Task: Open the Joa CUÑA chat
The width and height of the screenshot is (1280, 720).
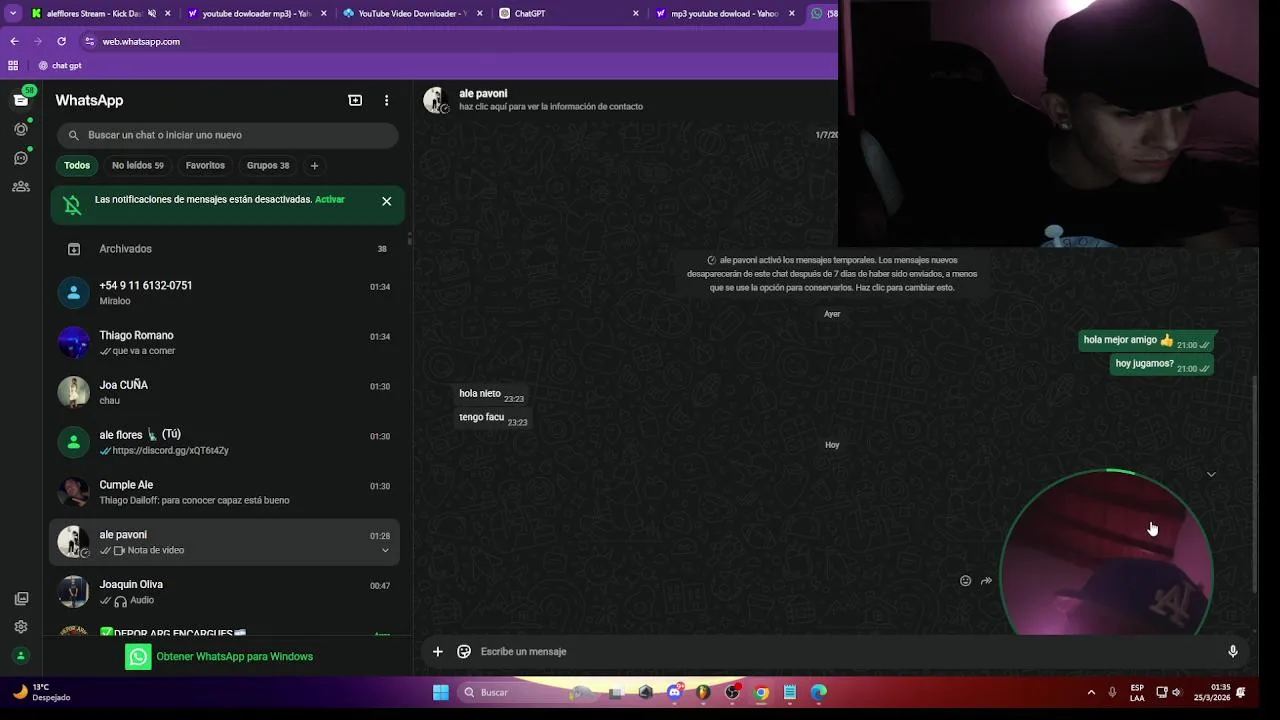Action: [225, 392]
